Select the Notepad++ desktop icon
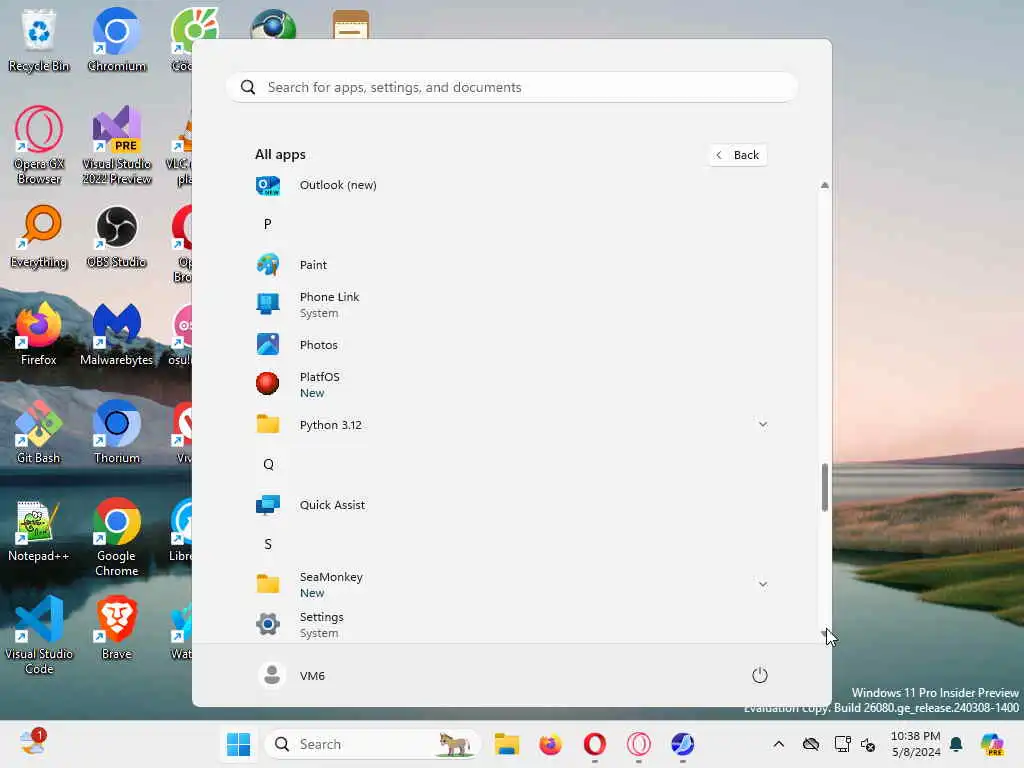Screen dimensions: 1024x768 pos(39,530)
